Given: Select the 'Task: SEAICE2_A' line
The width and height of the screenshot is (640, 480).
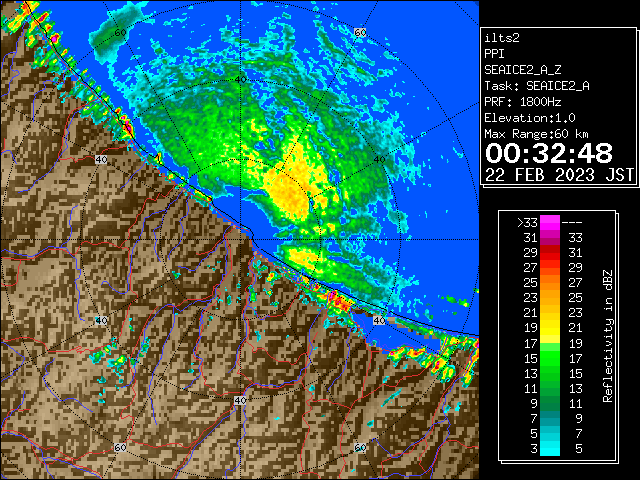Looking at the screenshot, I should 537,86.
